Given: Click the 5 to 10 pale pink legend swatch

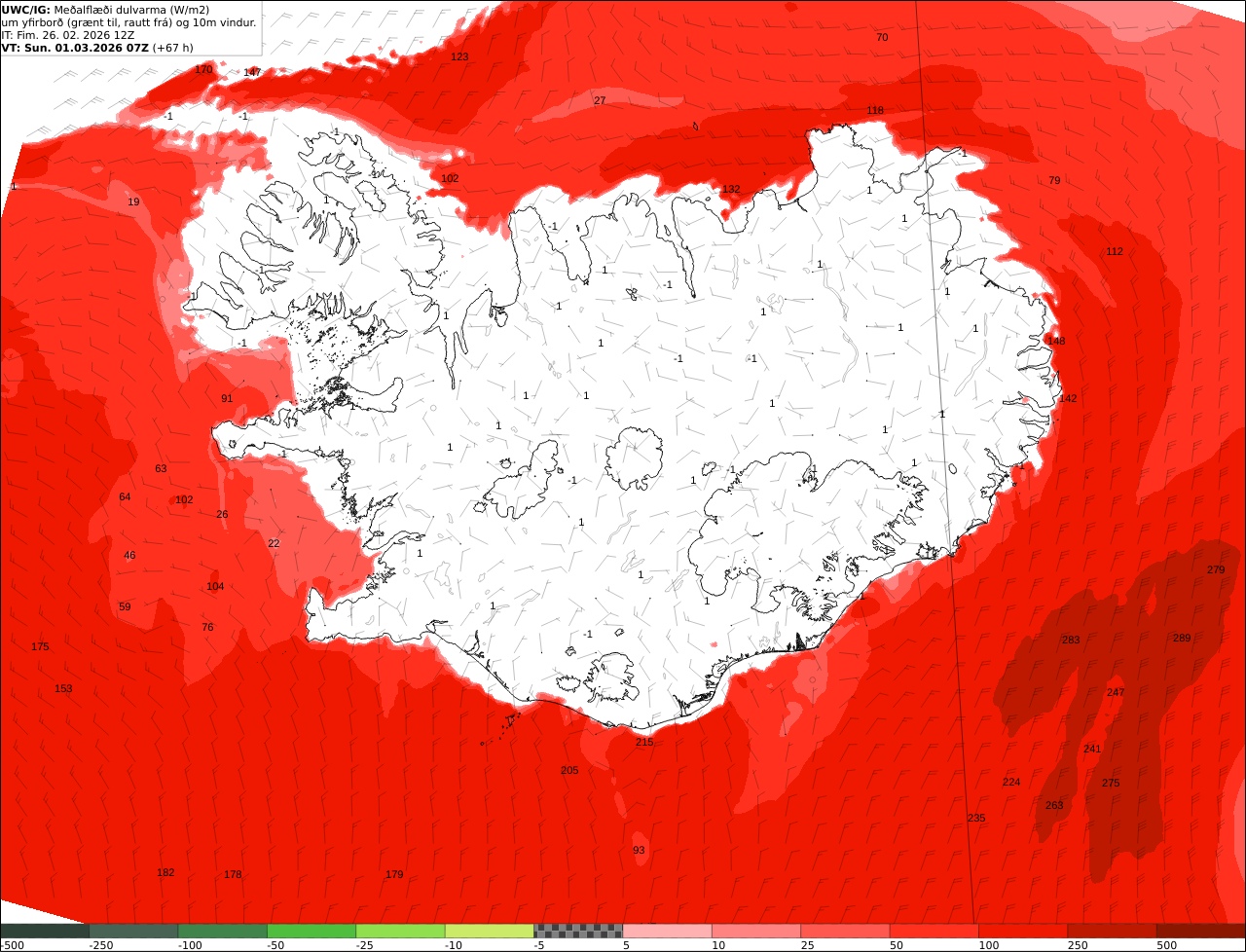Looking at the screenshot, I should (668, 931).
